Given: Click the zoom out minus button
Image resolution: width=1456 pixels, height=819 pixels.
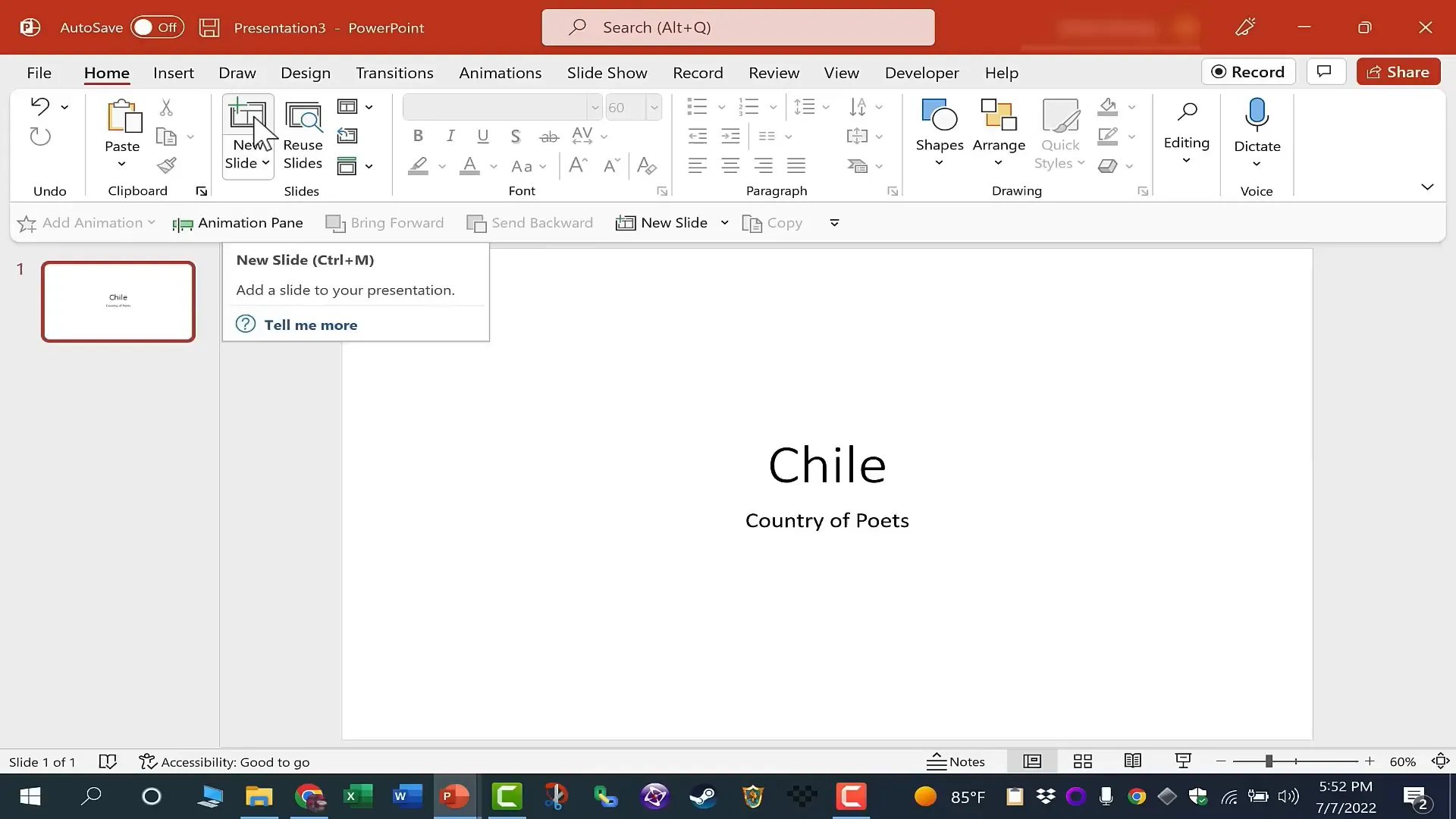Looking at the screenshot, I should pos(1220,761).
